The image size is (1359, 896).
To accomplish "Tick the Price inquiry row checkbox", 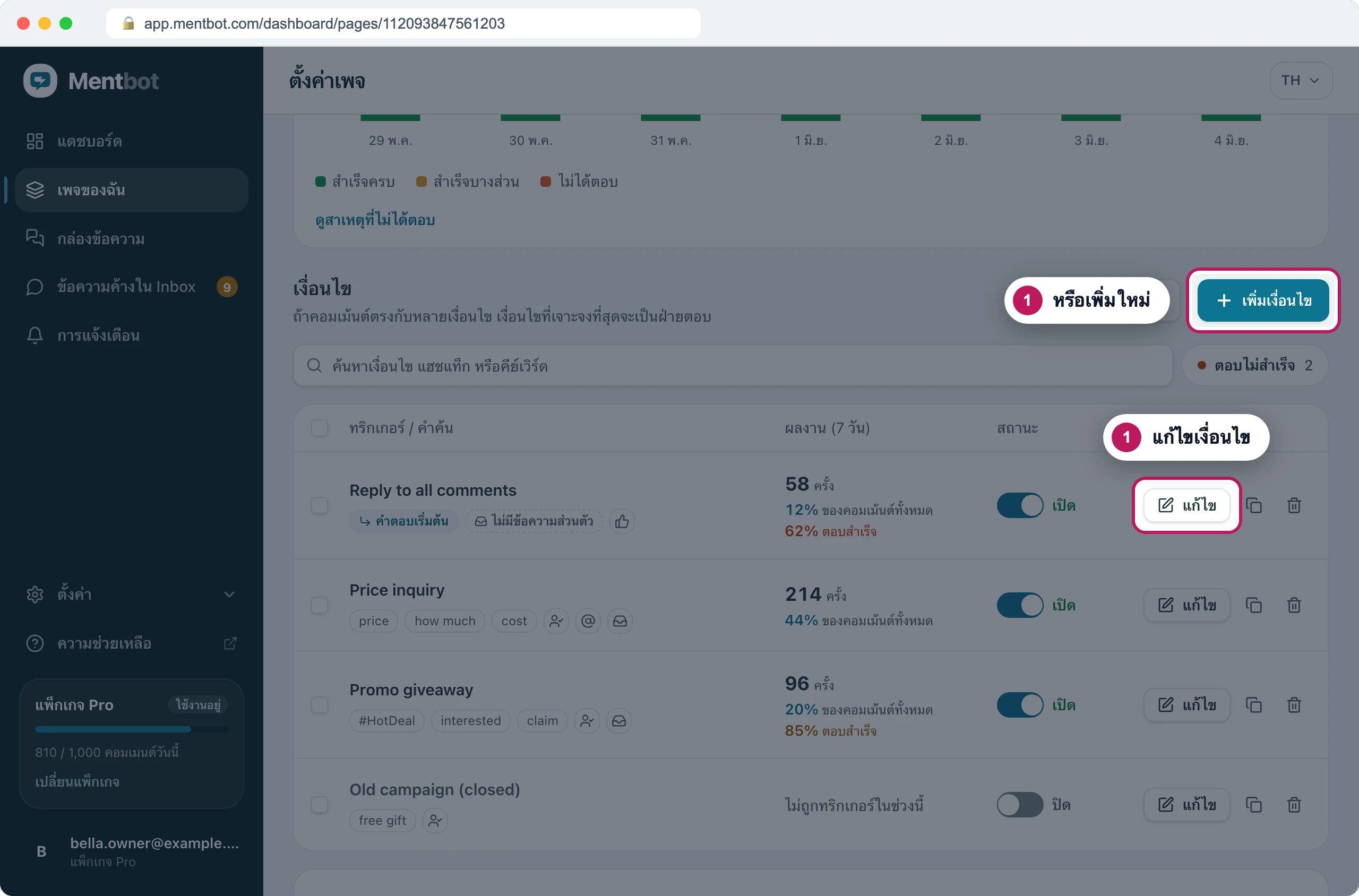I will coord(320,605).
